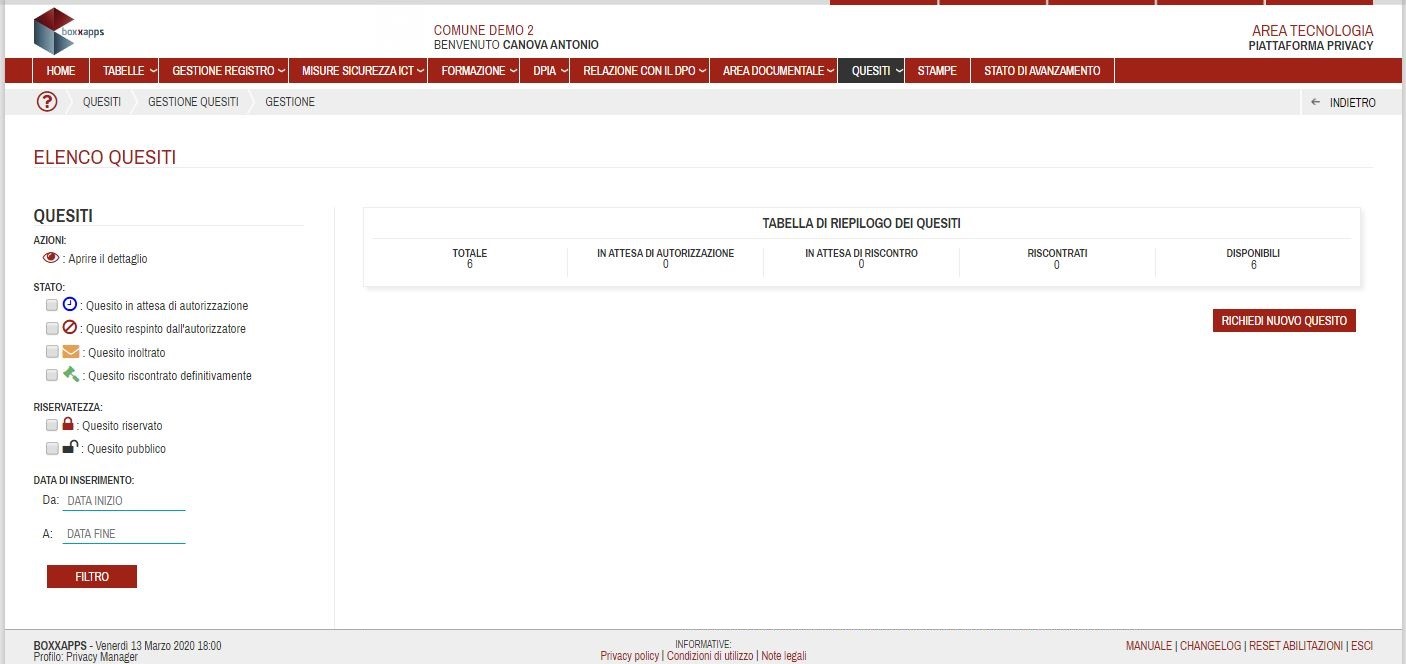
Task: Click the clock icon for awaiting authorization
Action: (x=70, y=305)
